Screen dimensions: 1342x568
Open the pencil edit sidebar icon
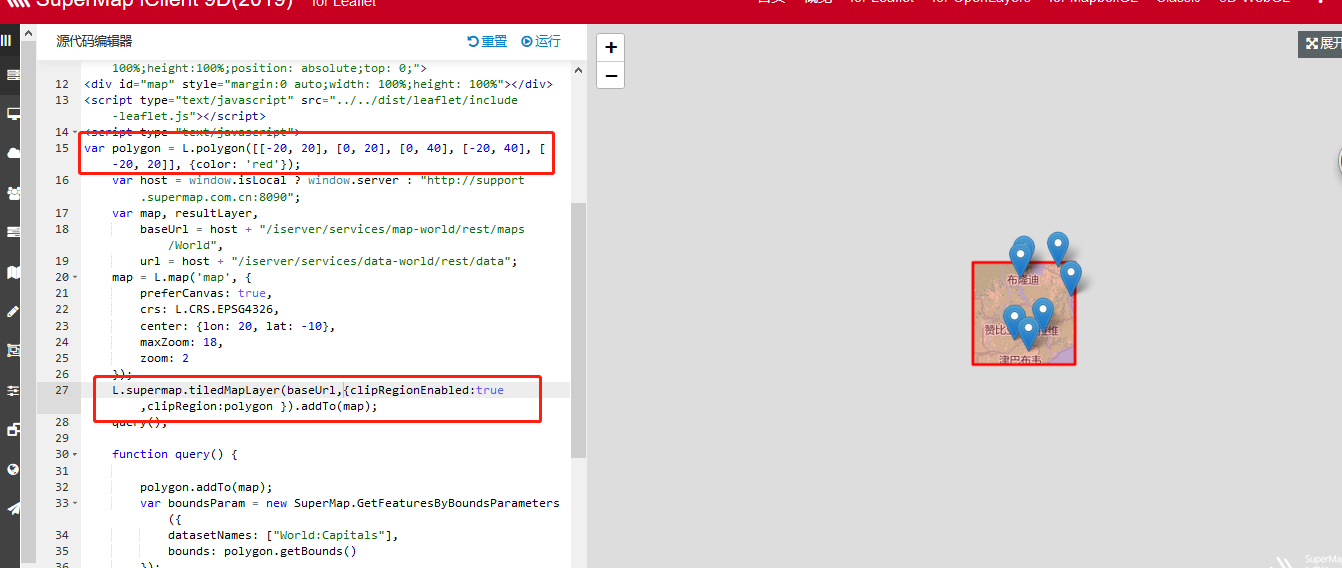click(x=13, y=311)
